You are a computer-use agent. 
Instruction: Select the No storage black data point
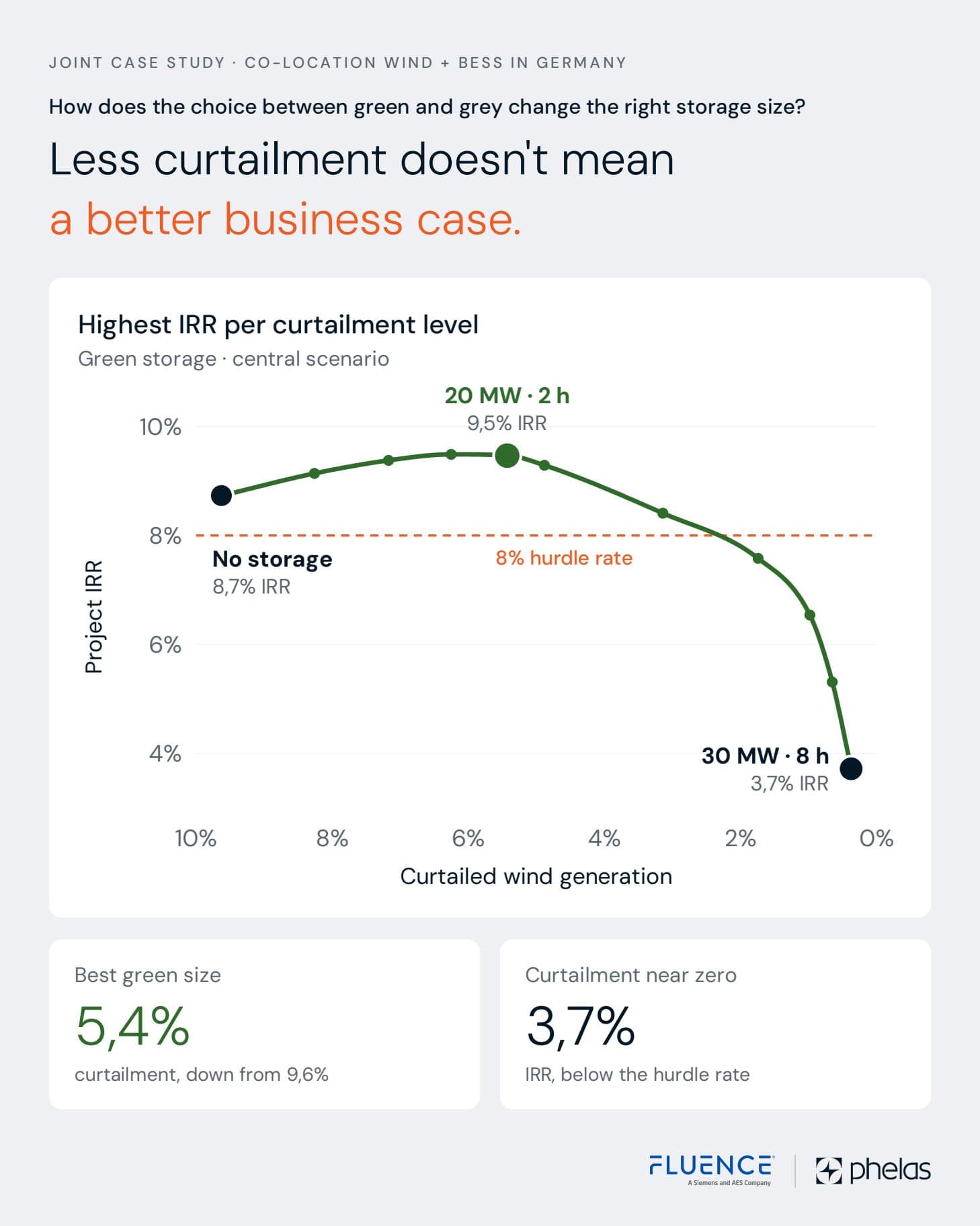(x=221, y=496)
